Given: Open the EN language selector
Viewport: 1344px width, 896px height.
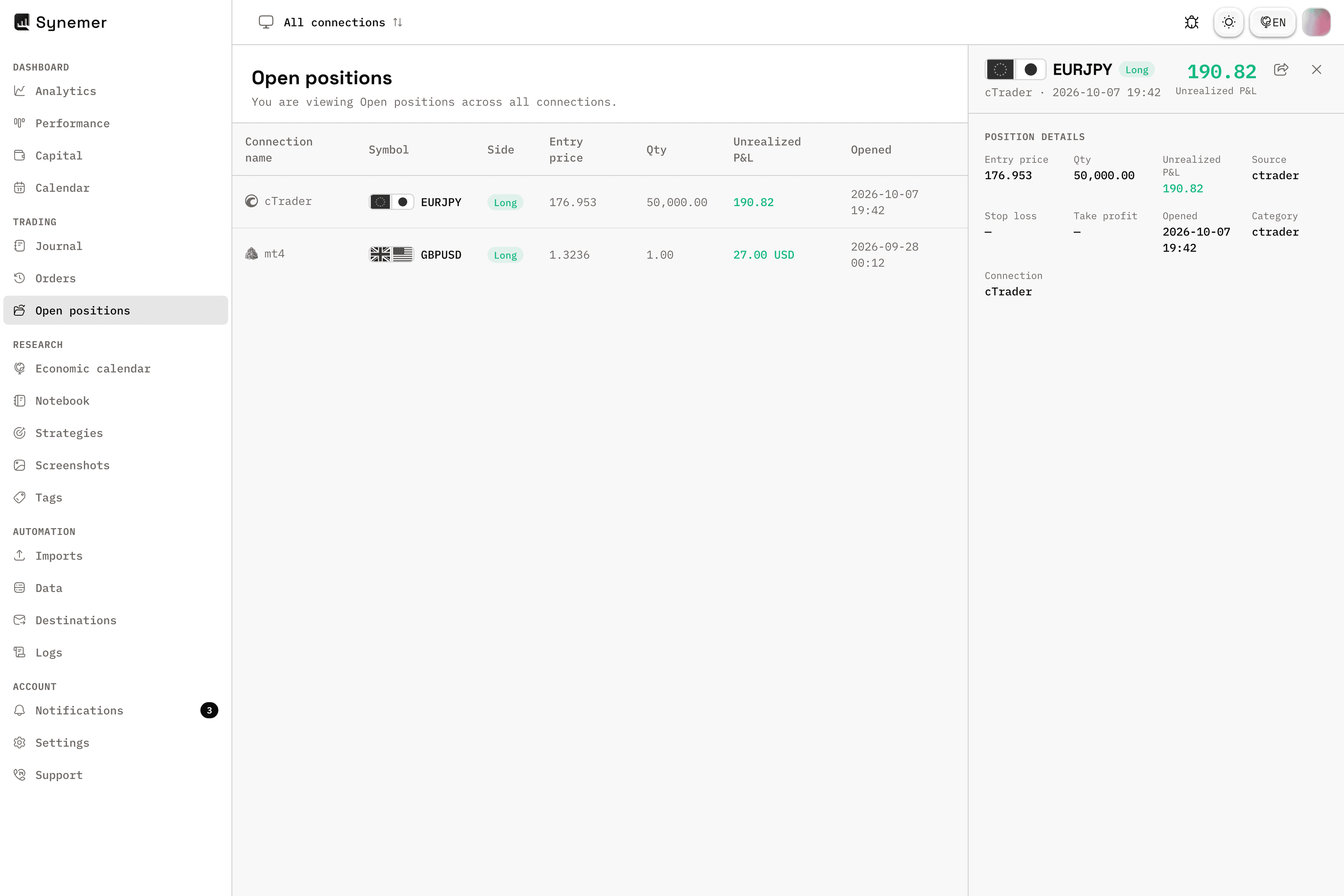Looking at the screenshot, I should 1273,22.
